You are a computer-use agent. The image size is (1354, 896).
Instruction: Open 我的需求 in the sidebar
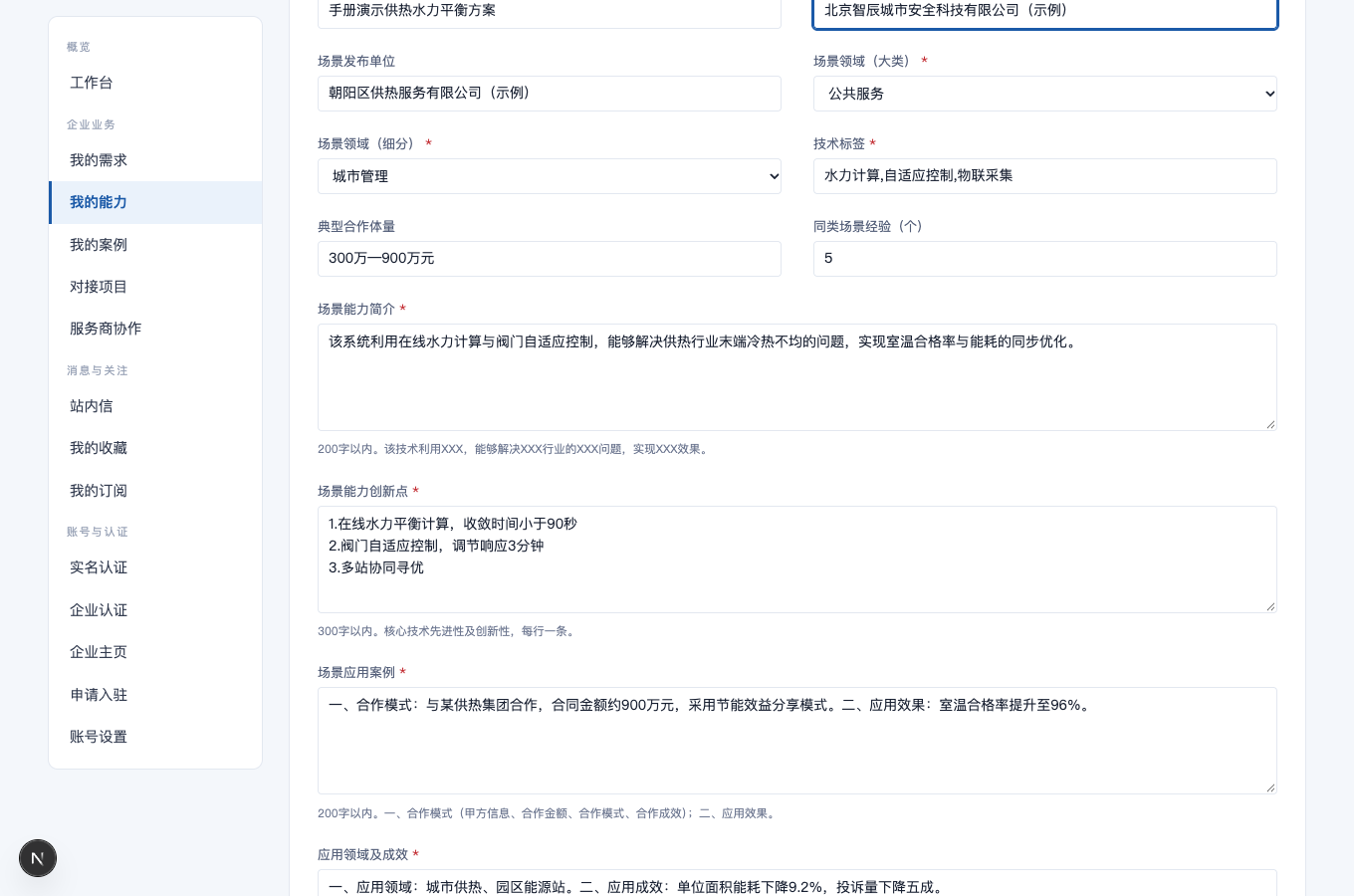[x=155, y=160]
